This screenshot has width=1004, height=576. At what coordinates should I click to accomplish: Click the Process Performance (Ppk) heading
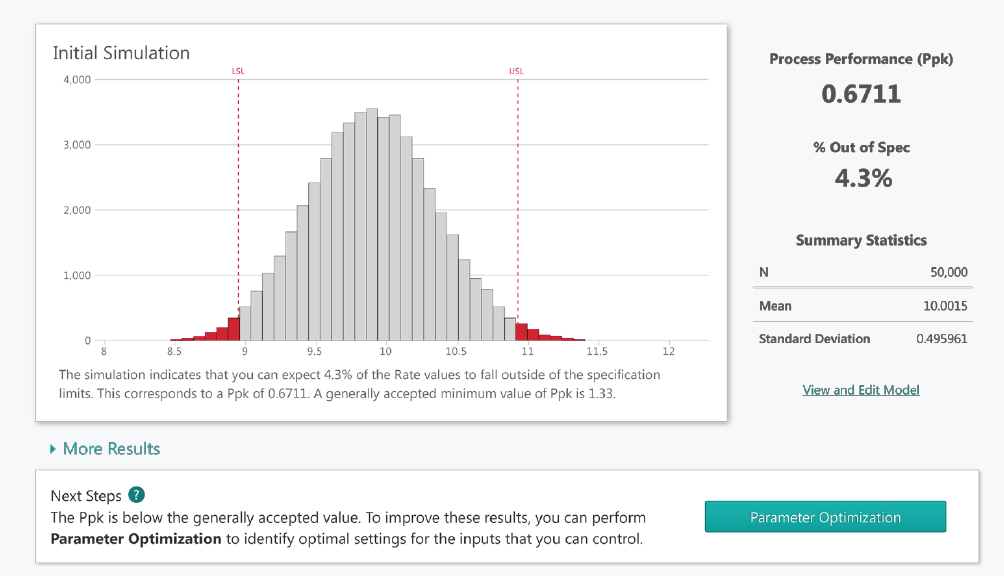tap(861, 59)
